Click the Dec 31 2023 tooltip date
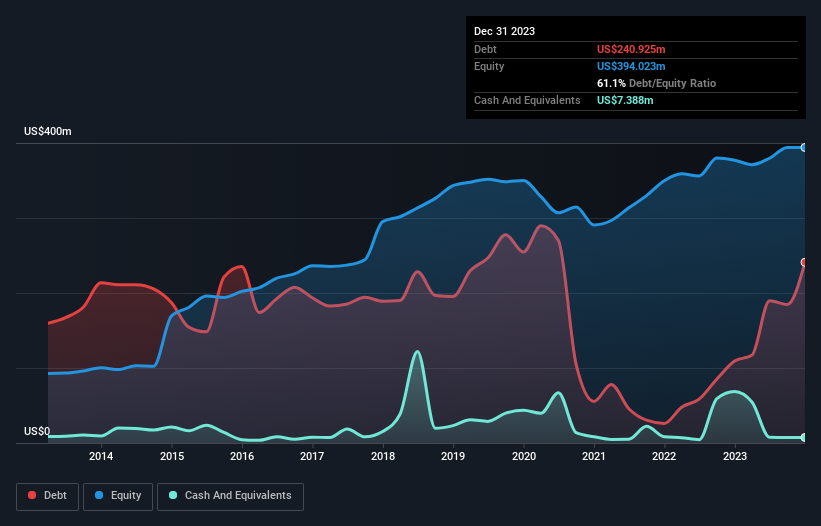821x526 pixels. pos(504,31)
